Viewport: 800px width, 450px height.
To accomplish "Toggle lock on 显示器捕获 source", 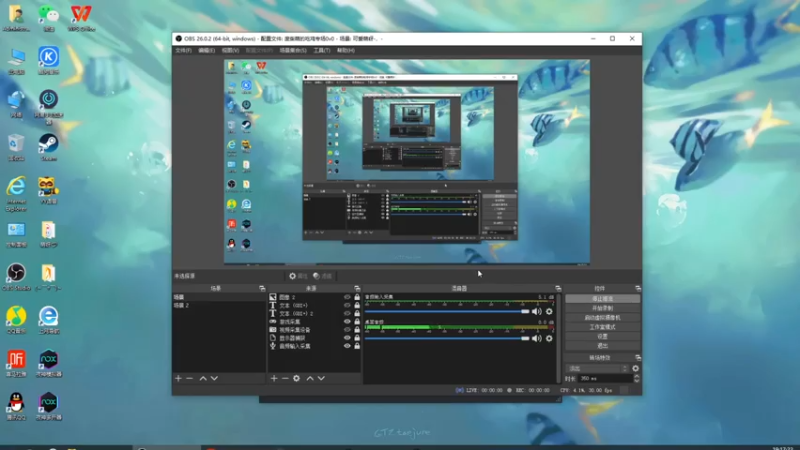I will pos(357,338).
